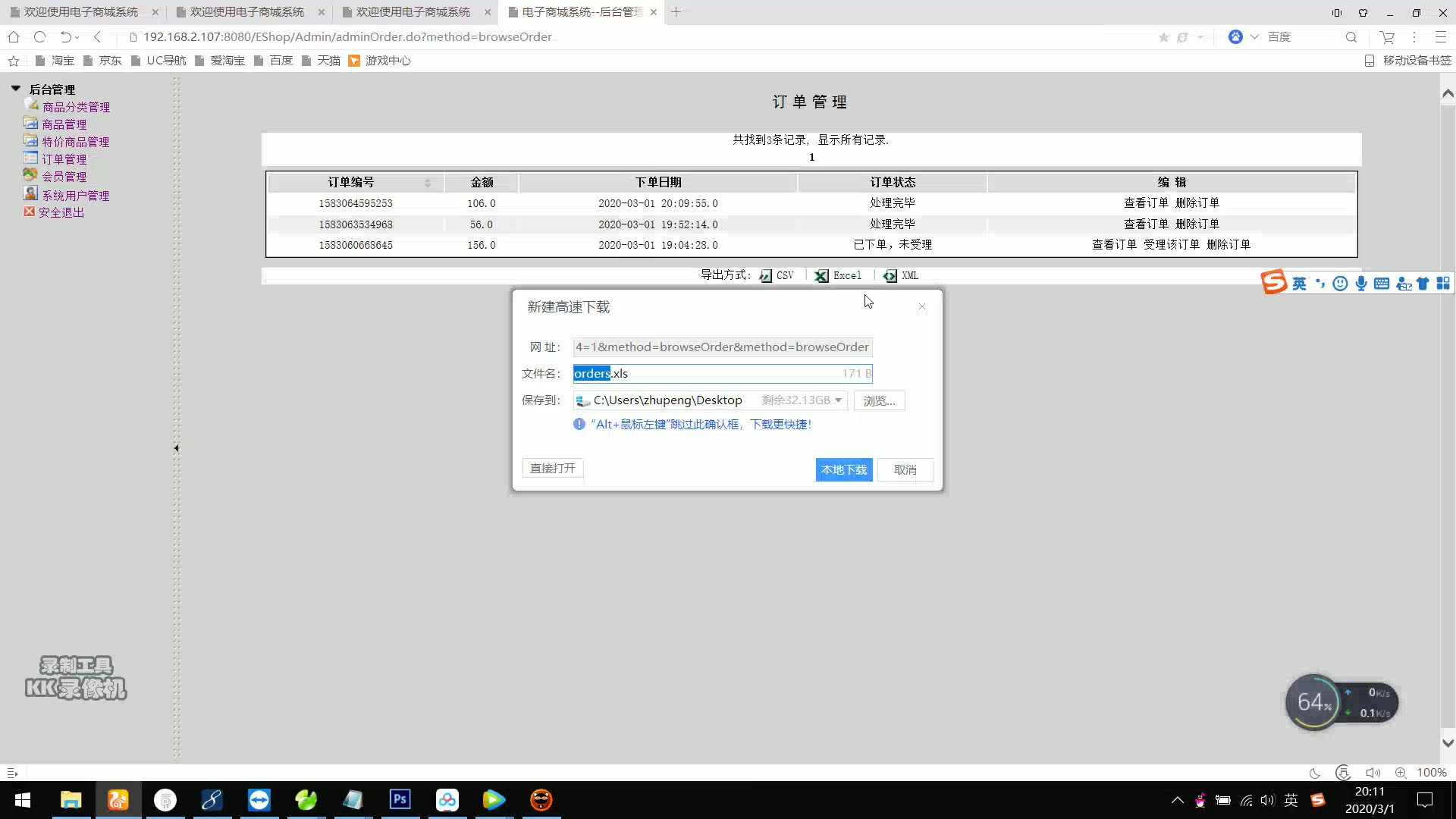This screenshot has width=1456, height=819.
Task: Open 订单管理 in sidebar
Action: (64, 159)
